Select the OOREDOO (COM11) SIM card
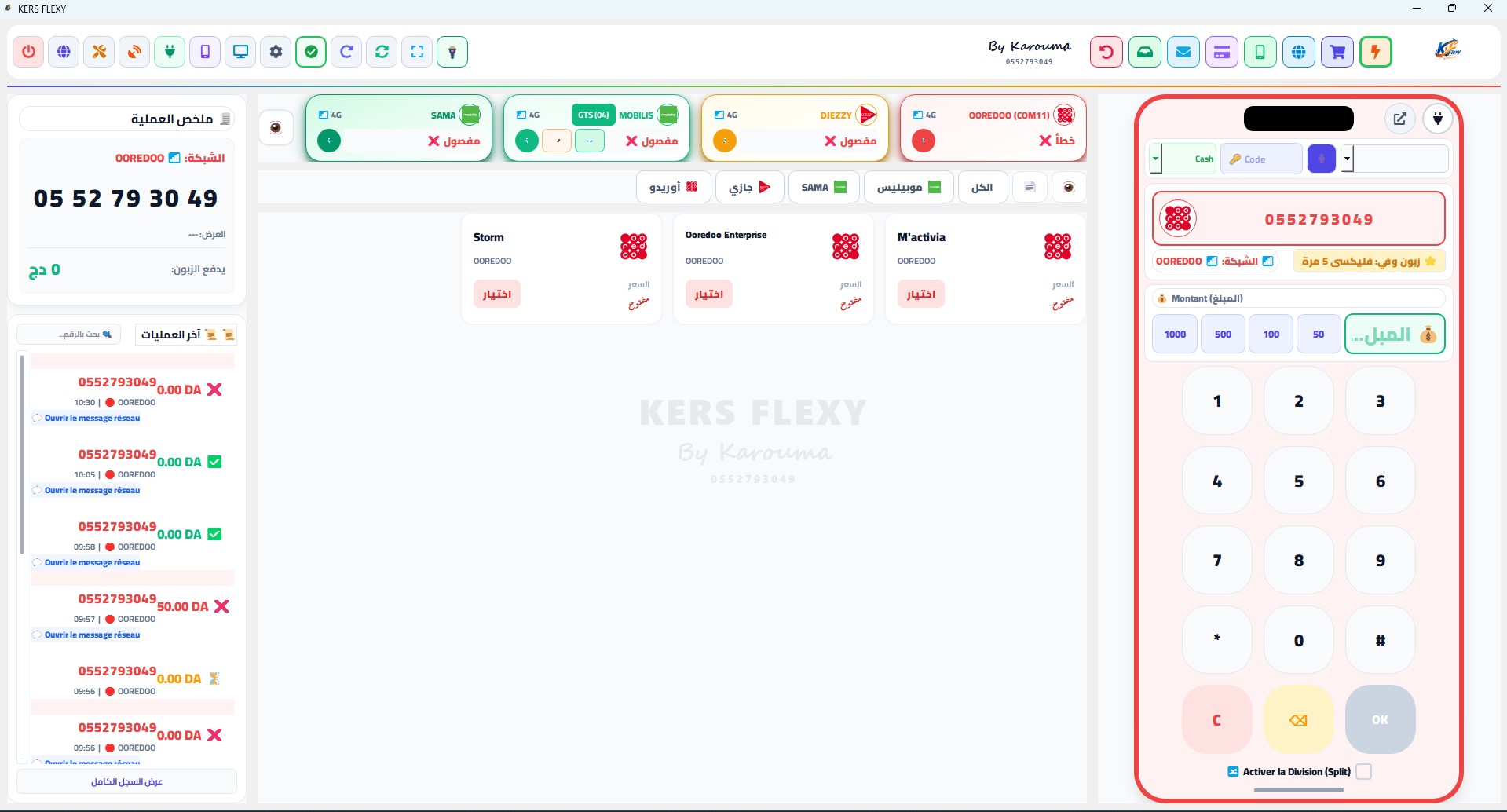1507x812 pixels. pyautogui.click(x=993, y=128)
